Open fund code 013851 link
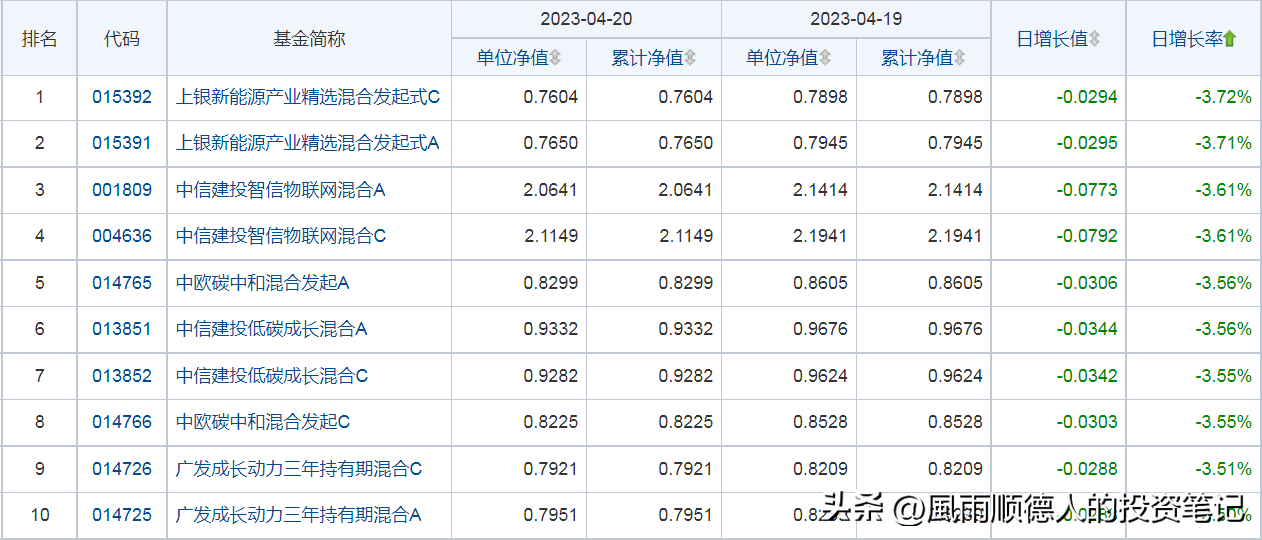 [x=122, y=329]
